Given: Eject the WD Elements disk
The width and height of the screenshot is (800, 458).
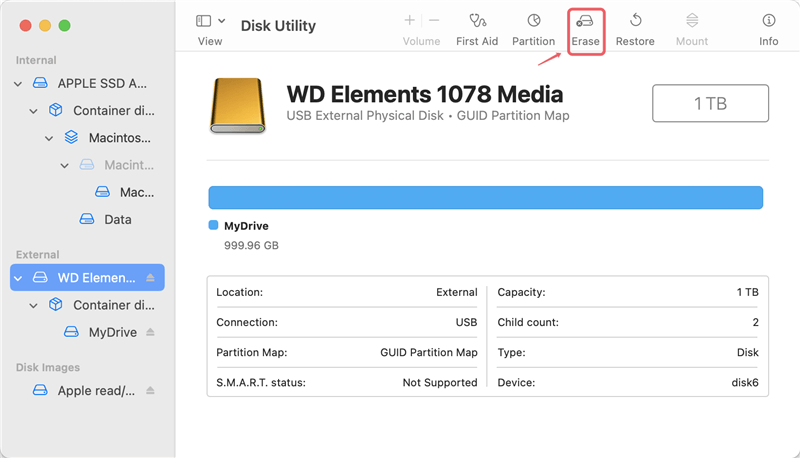Looking at the screenshot, I should 151,278.
